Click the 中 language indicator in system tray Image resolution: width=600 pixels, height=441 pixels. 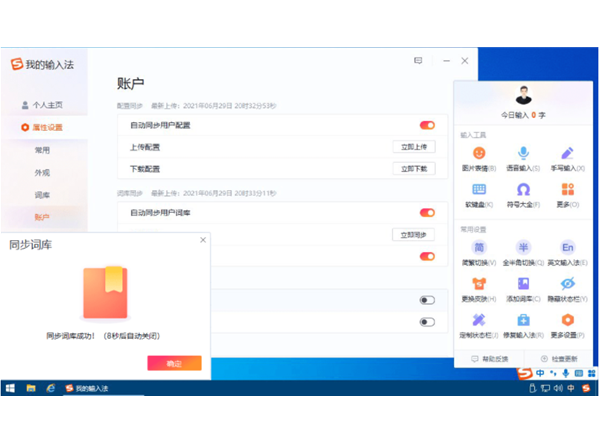(x=571, y=388)
